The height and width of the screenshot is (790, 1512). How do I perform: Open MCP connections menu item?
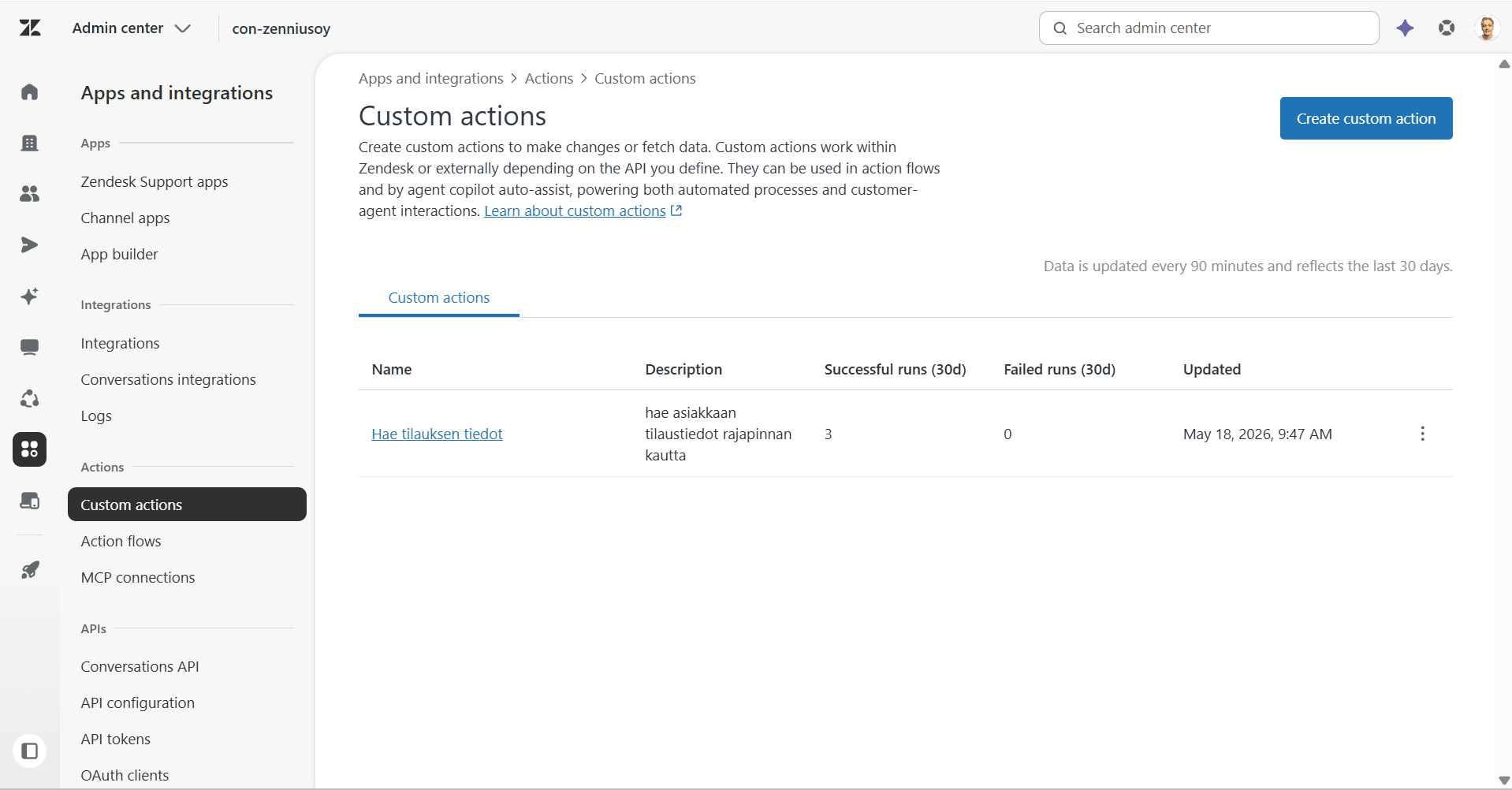138,578
